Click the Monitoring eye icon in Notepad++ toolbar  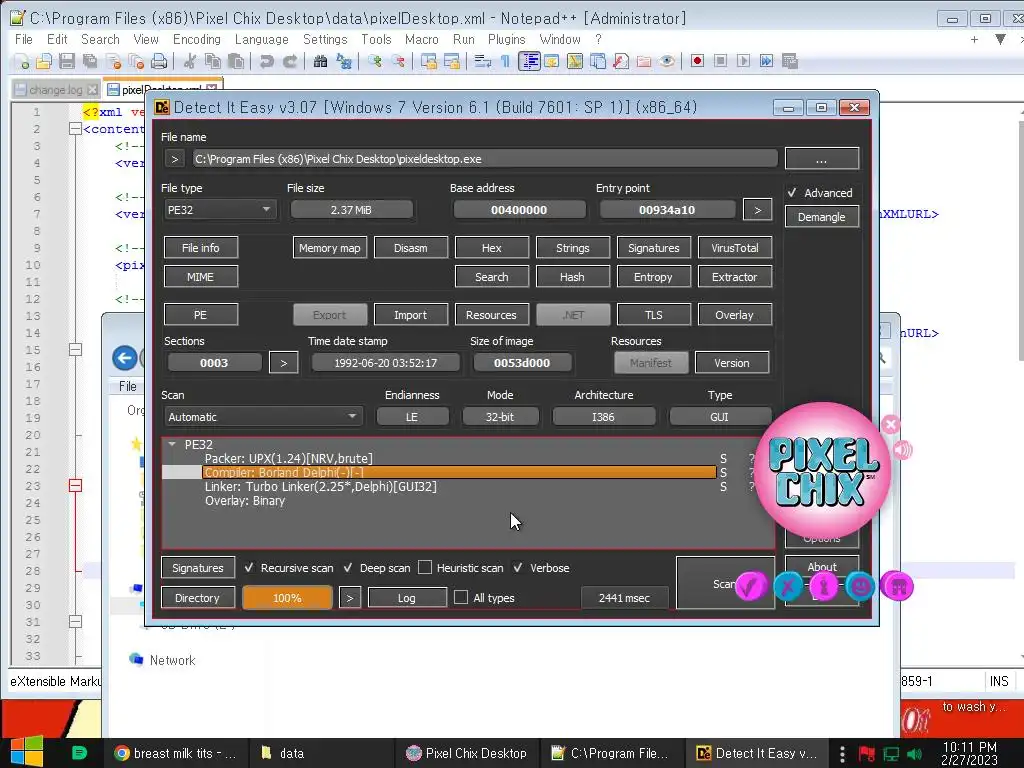(667, 61)
